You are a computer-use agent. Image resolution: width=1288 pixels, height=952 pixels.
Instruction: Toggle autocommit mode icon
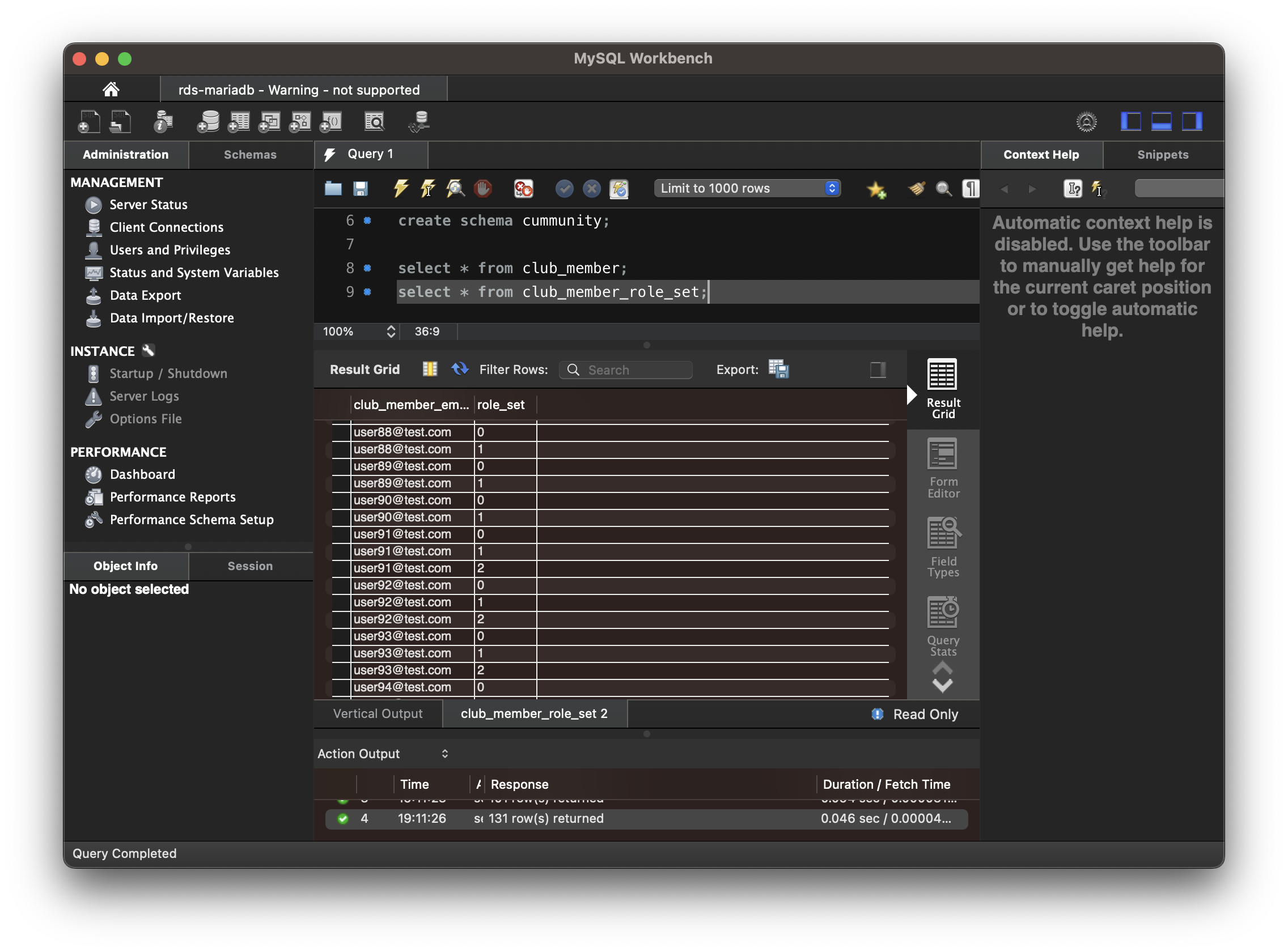pyautogui.click(x=619, y=189)
